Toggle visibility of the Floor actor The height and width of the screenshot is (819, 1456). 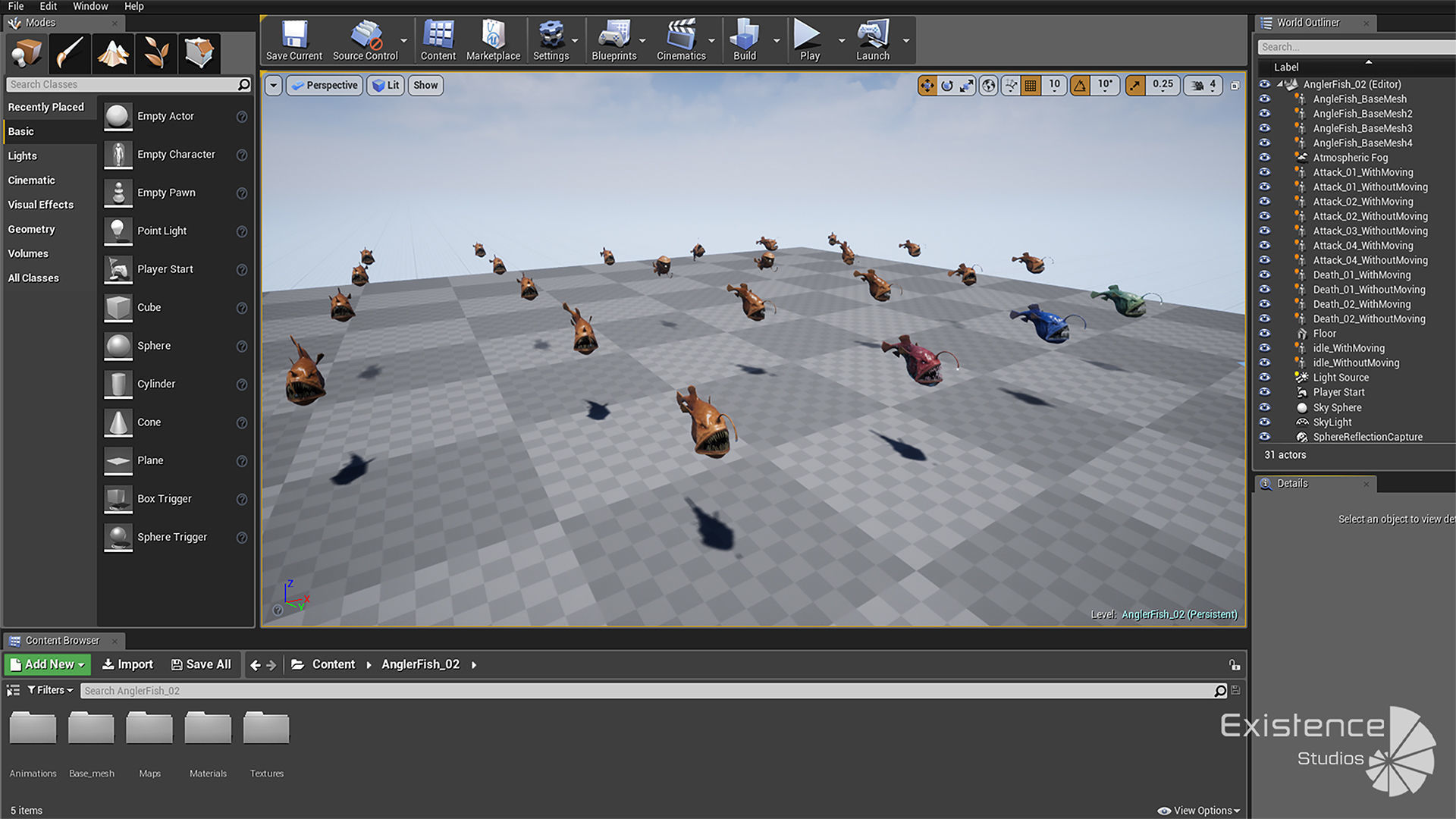click(1264, 334)
